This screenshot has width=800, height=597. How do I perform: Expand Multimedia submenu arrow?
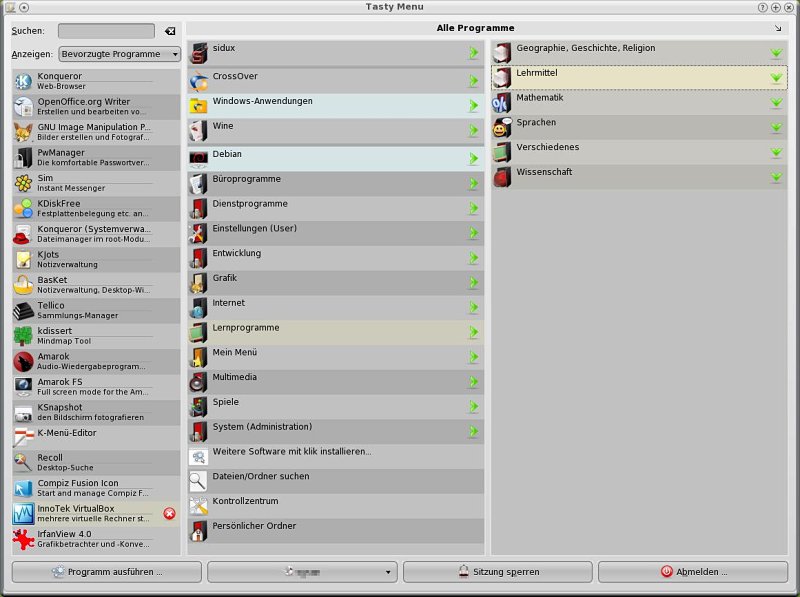tap(474, 382)
